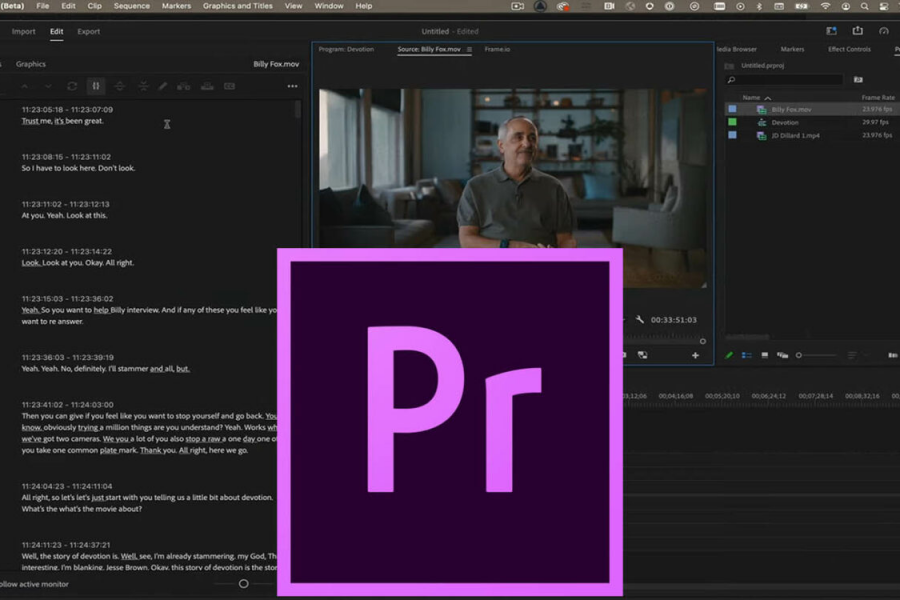
Task: Adjust the project panel thumbnail zoom slider
Action: tap(798, 355)
